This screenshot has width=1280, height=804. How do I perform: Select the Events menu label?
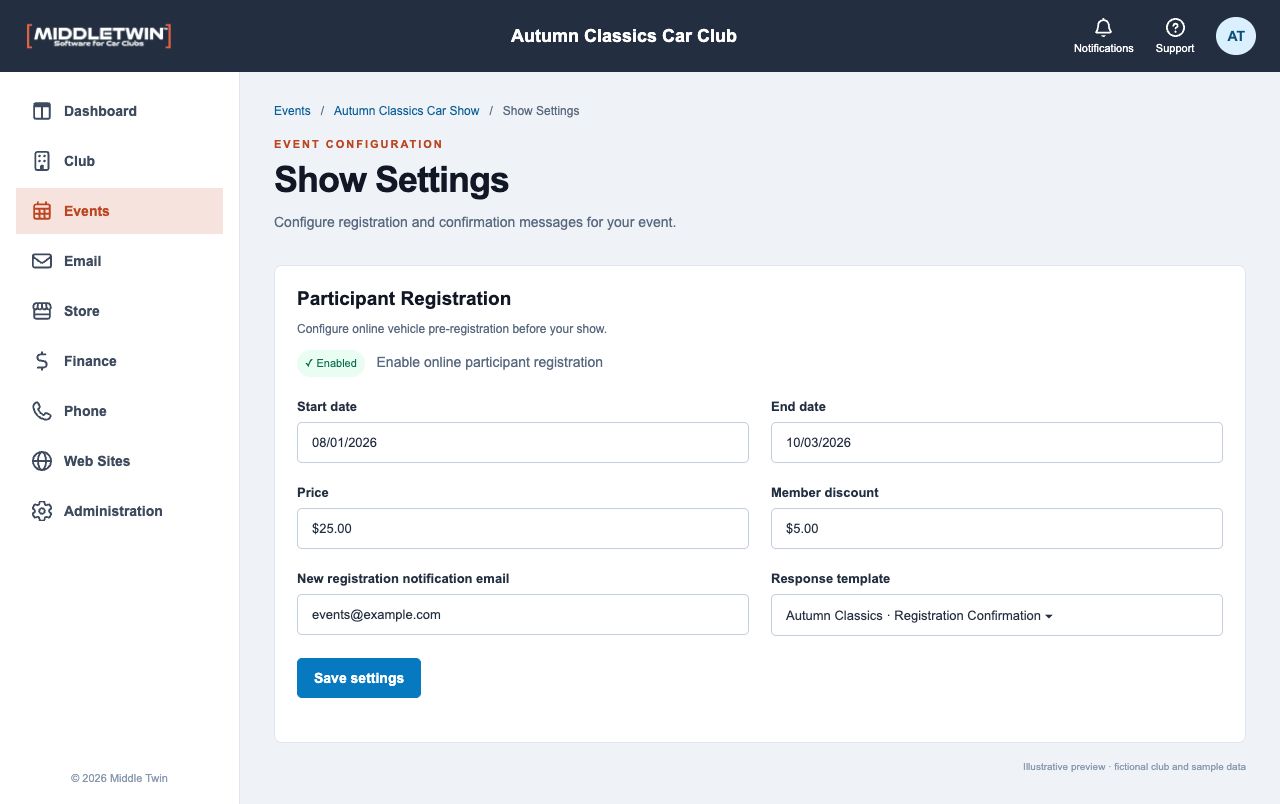coord(87,211)
